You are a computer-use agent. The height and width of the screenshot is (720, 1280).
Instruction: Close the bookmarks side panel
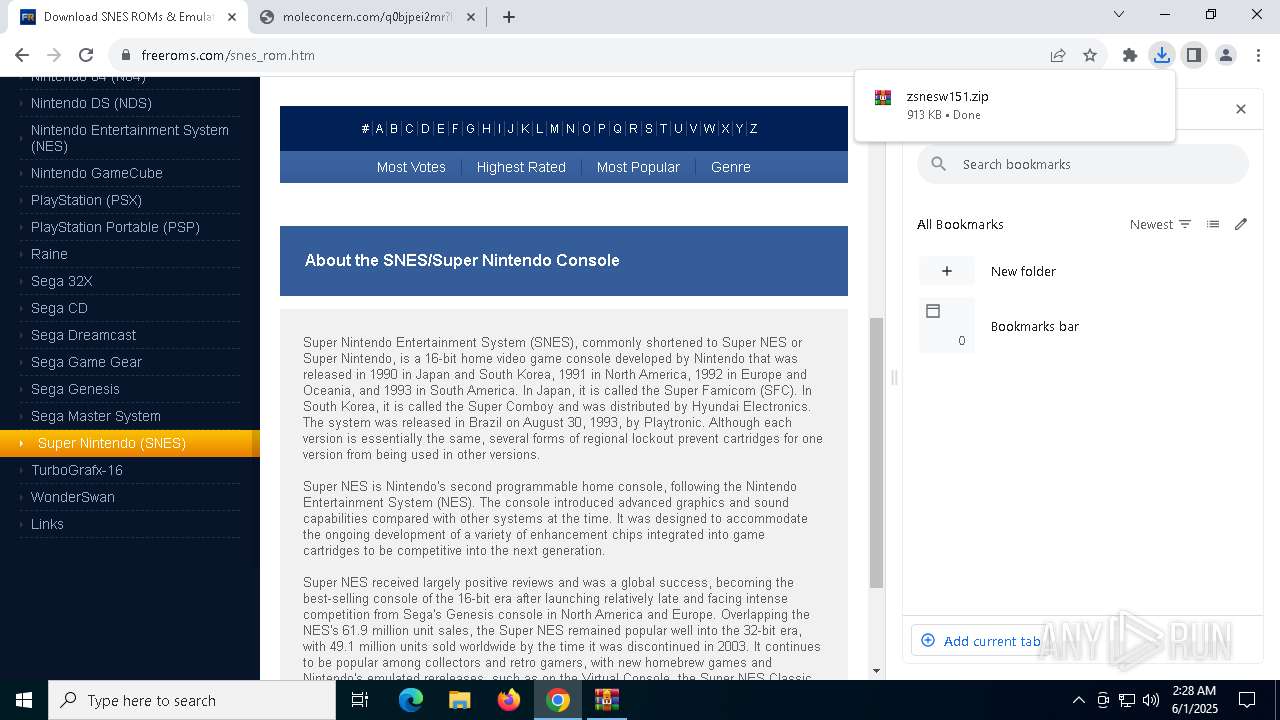tap(1241, 109)
